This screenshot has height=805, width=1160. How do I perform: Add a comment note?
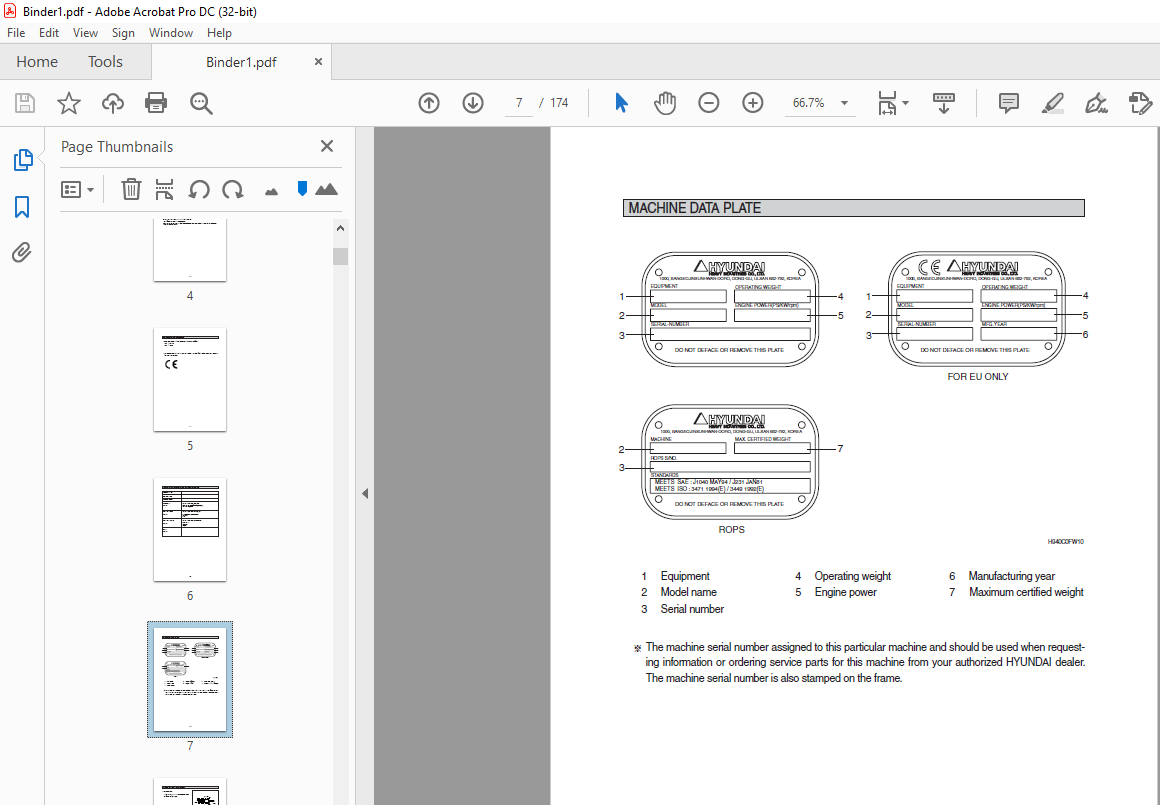(x=1008, y=103)
